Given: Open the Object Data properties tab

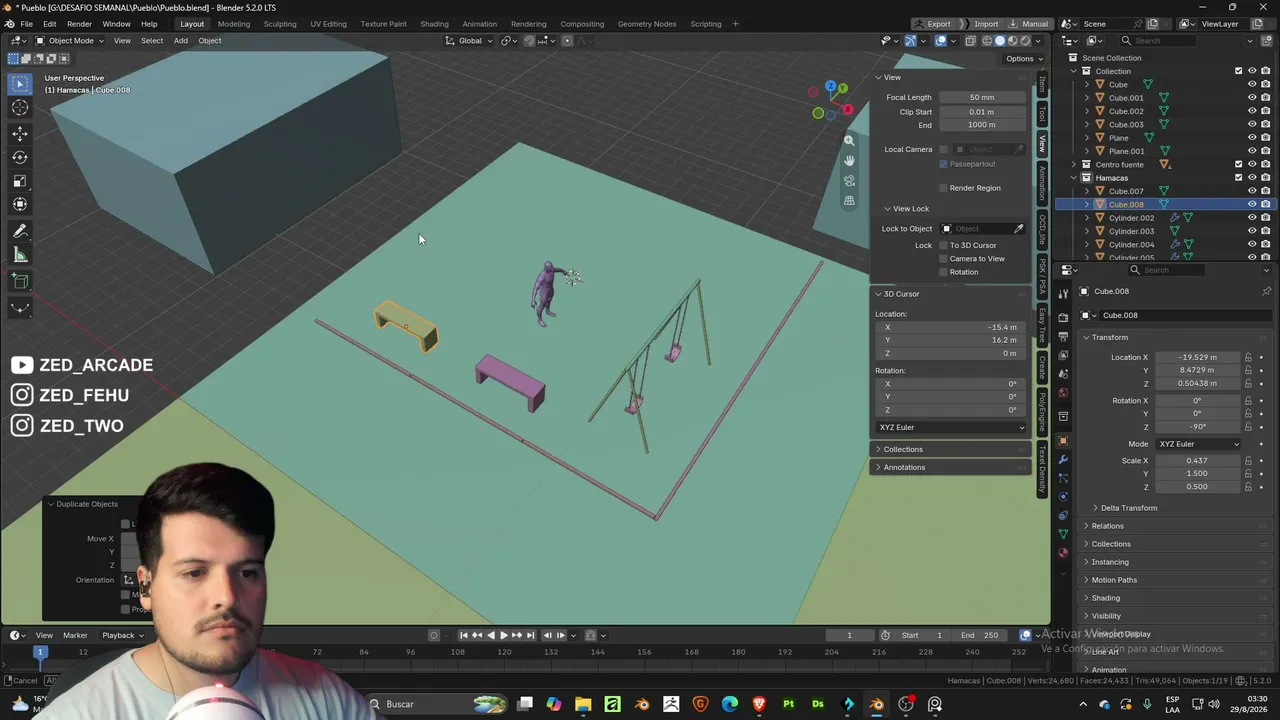Looking at the screenshot, I should [1063, 534].
